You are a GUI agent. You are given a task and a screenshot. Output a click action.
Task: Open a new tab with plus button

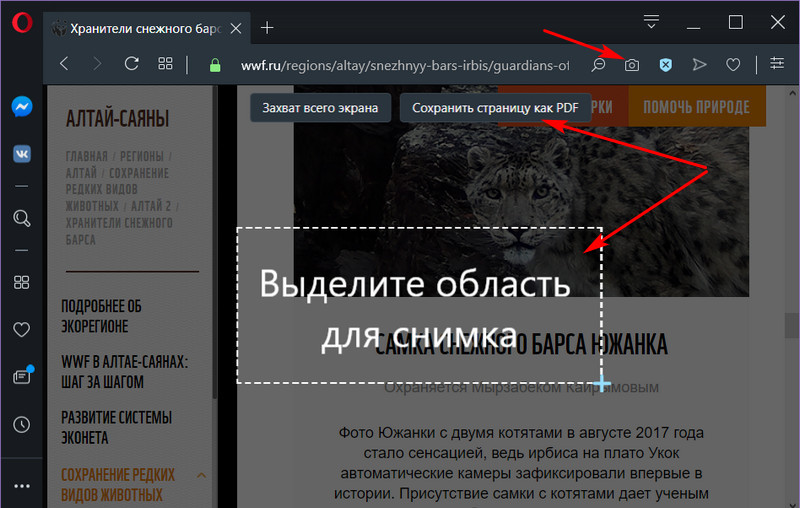click(x=268, y=27)
